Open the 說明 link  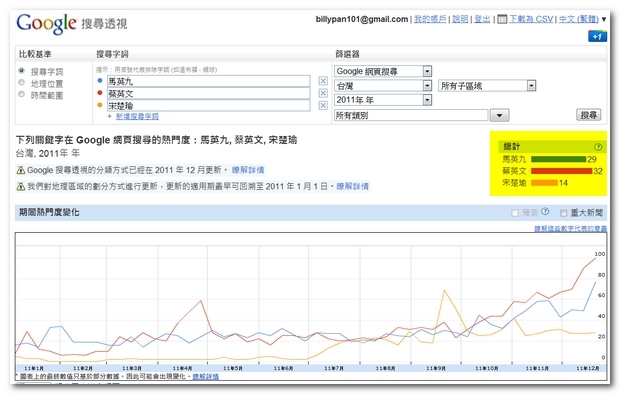click(460, 19)
